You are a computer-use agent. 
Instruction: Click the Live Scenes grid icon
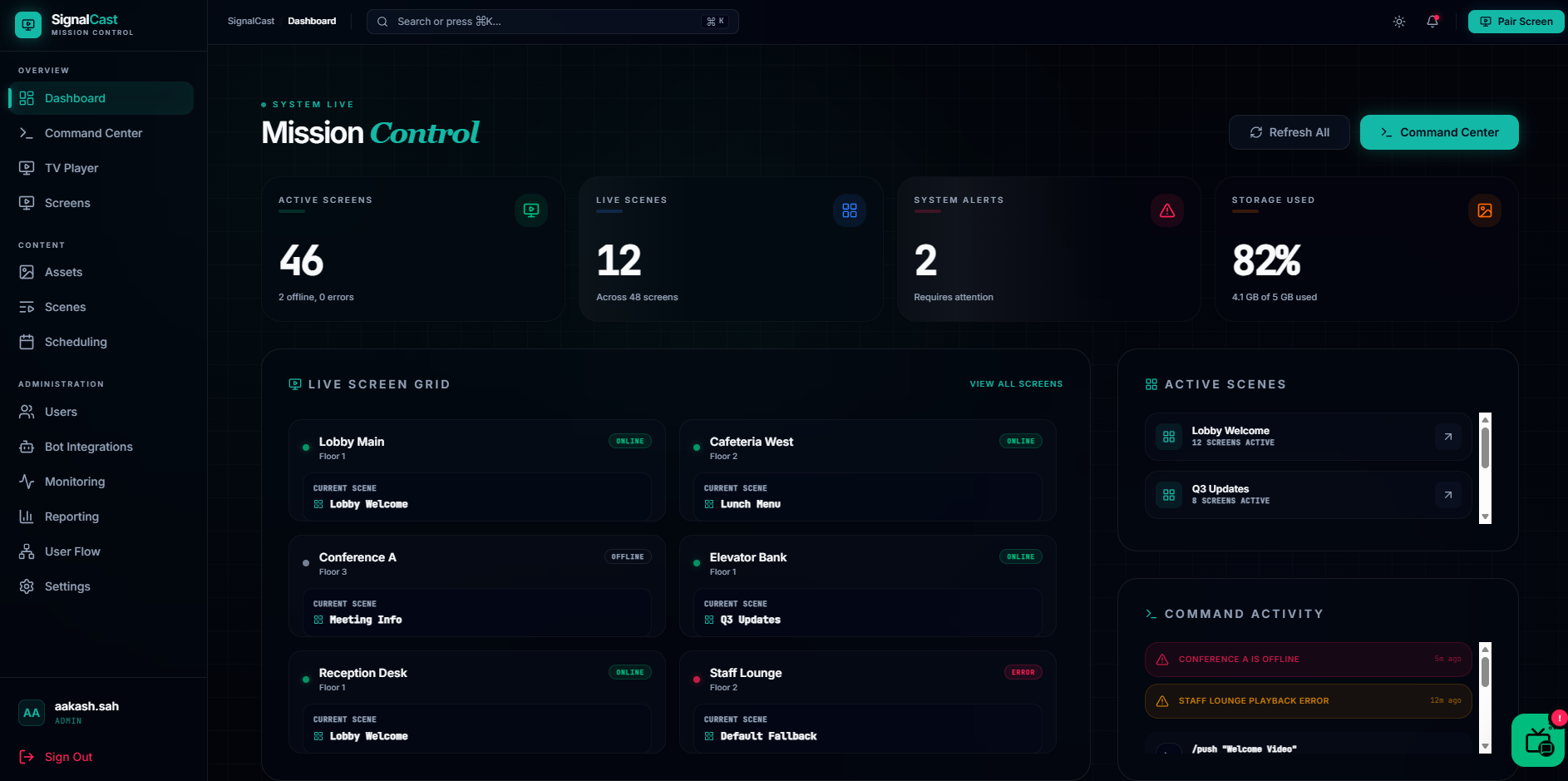click(850, 210)
